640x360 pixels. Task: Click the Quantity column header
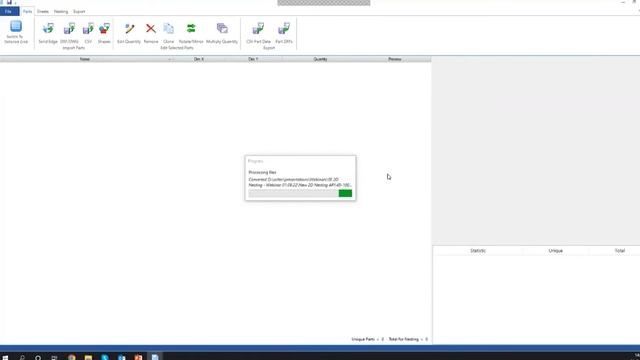coord(320,59)
